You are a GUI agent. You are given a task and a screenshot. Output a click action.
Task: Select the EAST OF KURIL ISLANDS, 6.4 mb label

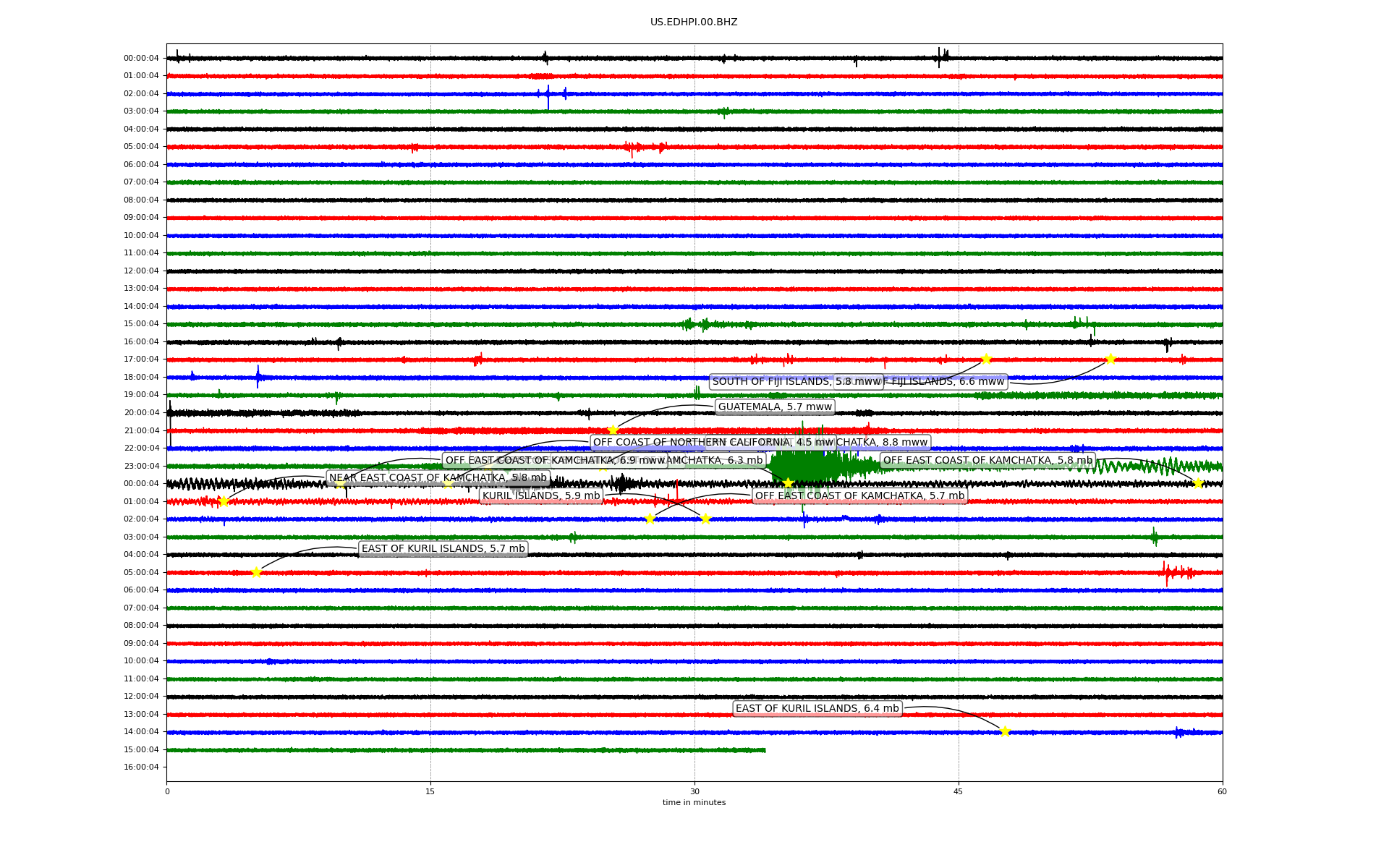click(817, 709)
